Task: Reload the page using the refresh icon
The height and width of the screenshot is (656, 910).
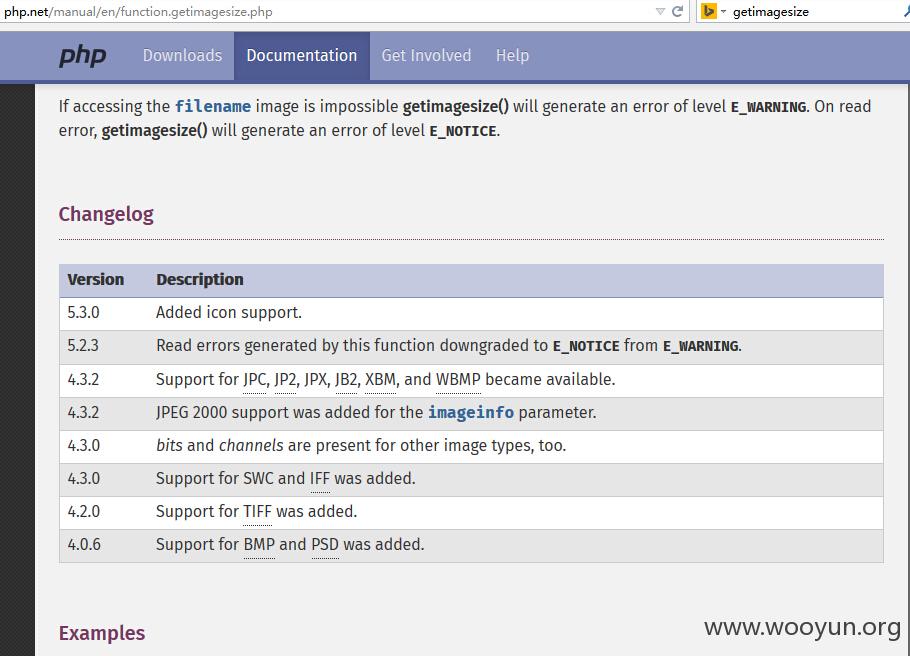Action: point(677,11)
